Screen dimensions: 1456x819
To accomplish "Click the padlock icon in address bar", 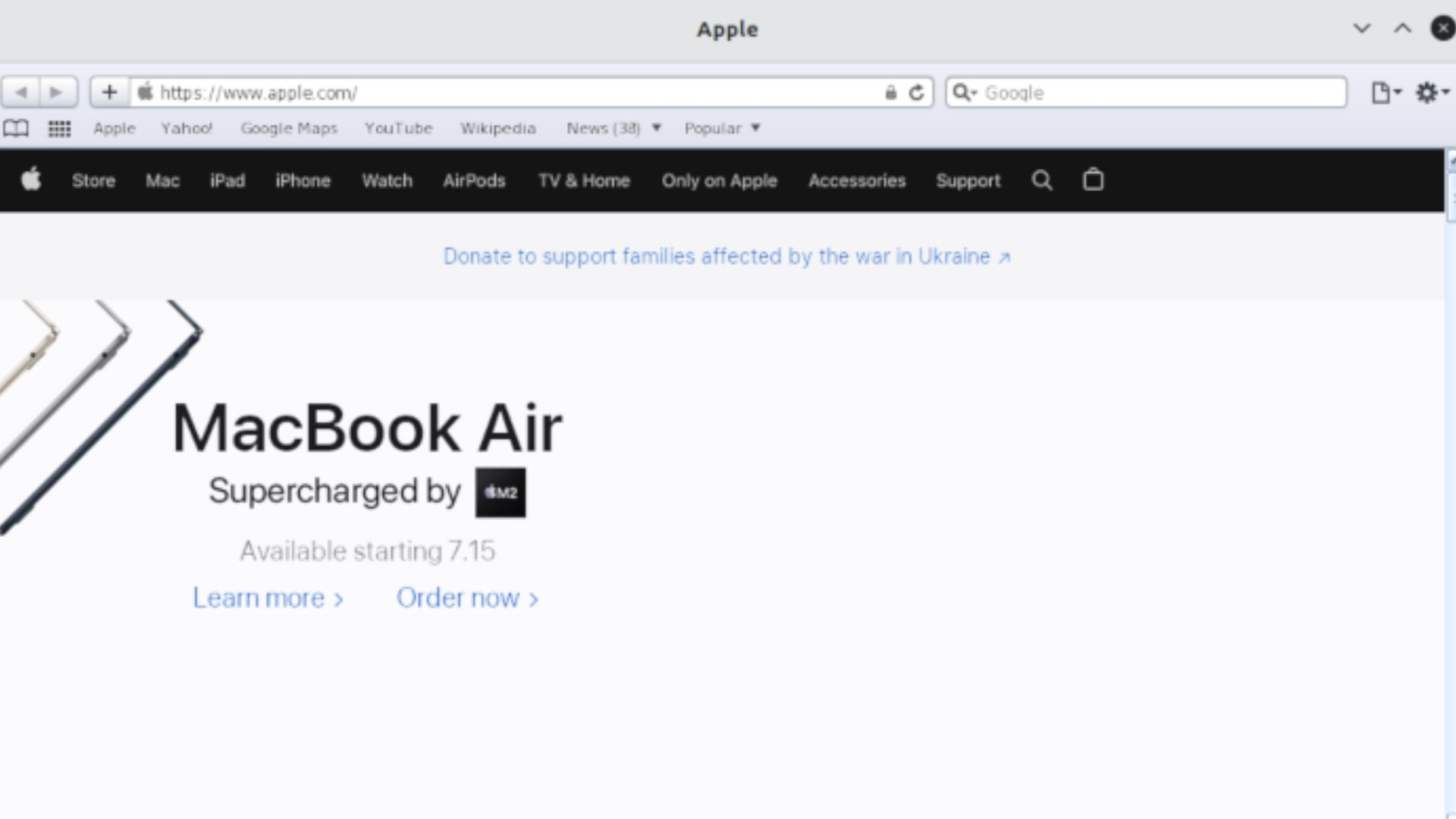I will point(890,93).
